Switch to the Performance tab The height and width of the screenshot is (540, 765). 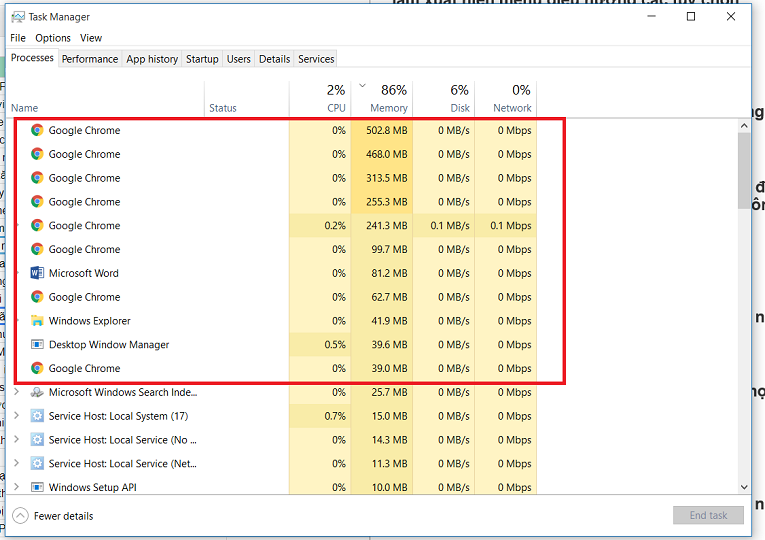90,59
